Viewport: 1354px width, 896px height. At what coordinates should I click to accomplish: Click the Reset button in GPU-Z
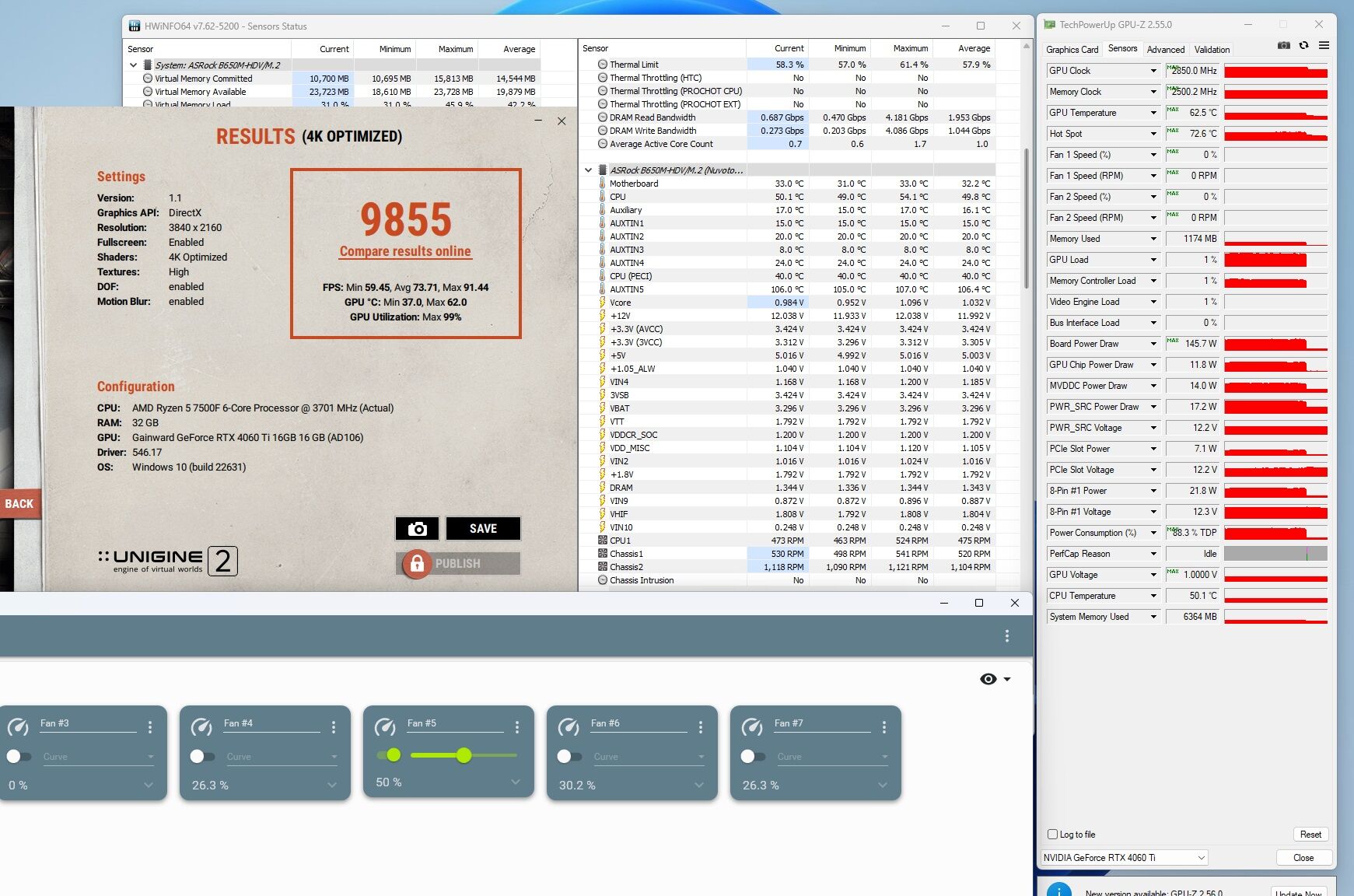pyautogui.click(x=1310, y=835)
